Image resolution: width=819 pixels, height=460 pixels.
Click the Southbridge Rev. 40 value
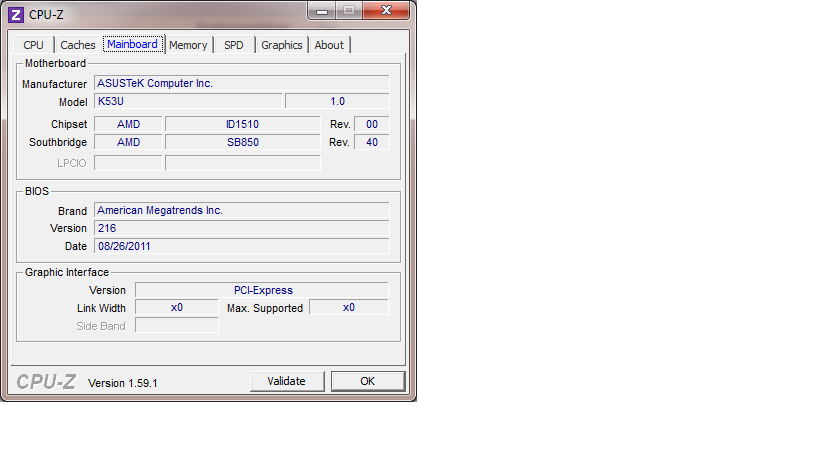[372, 142]
